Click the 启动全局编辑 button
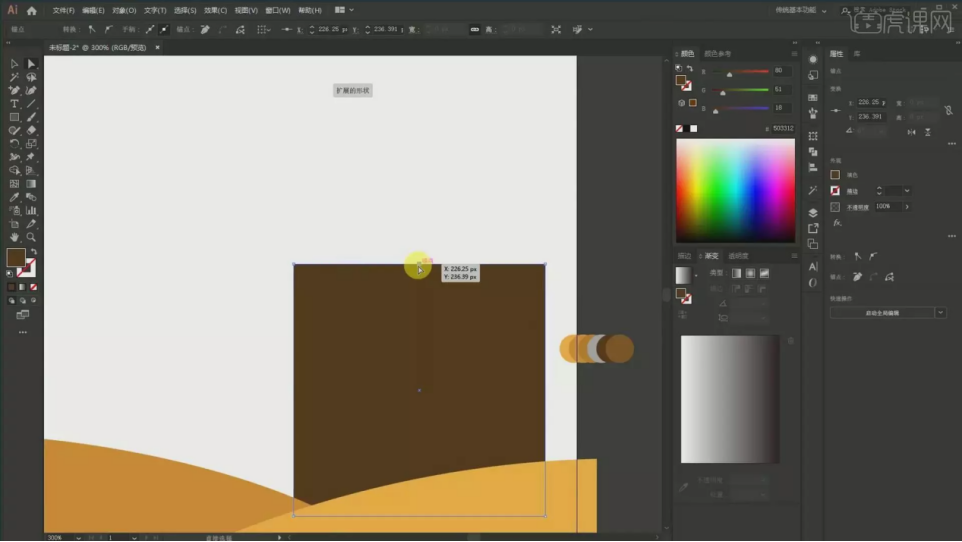 [x=882, y=313]
